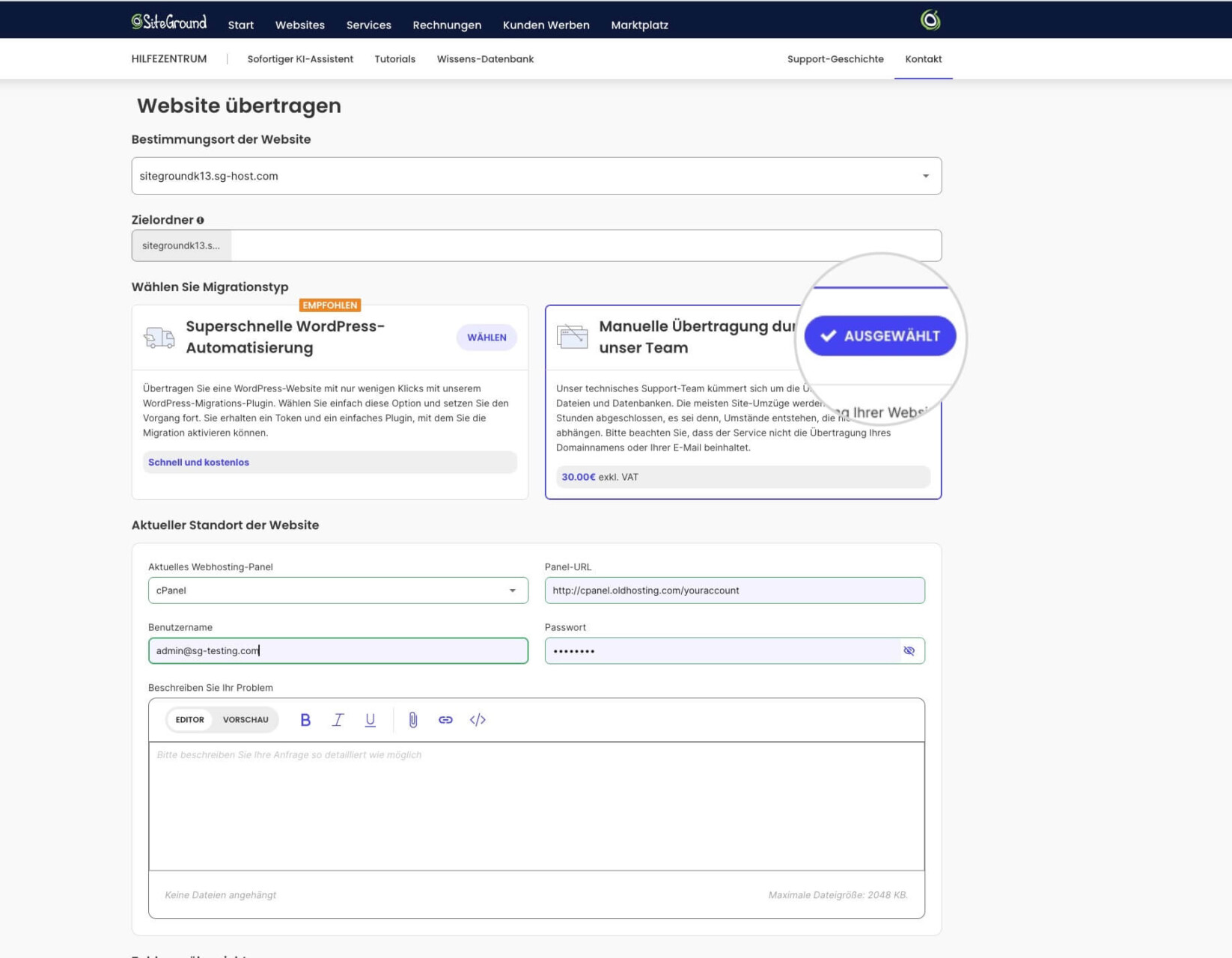Image resolution: width=1232 pixels, height=958 pixels.
Task: Click the WÄHLEN button for WordPress automation
Action: tap(487, 338)
